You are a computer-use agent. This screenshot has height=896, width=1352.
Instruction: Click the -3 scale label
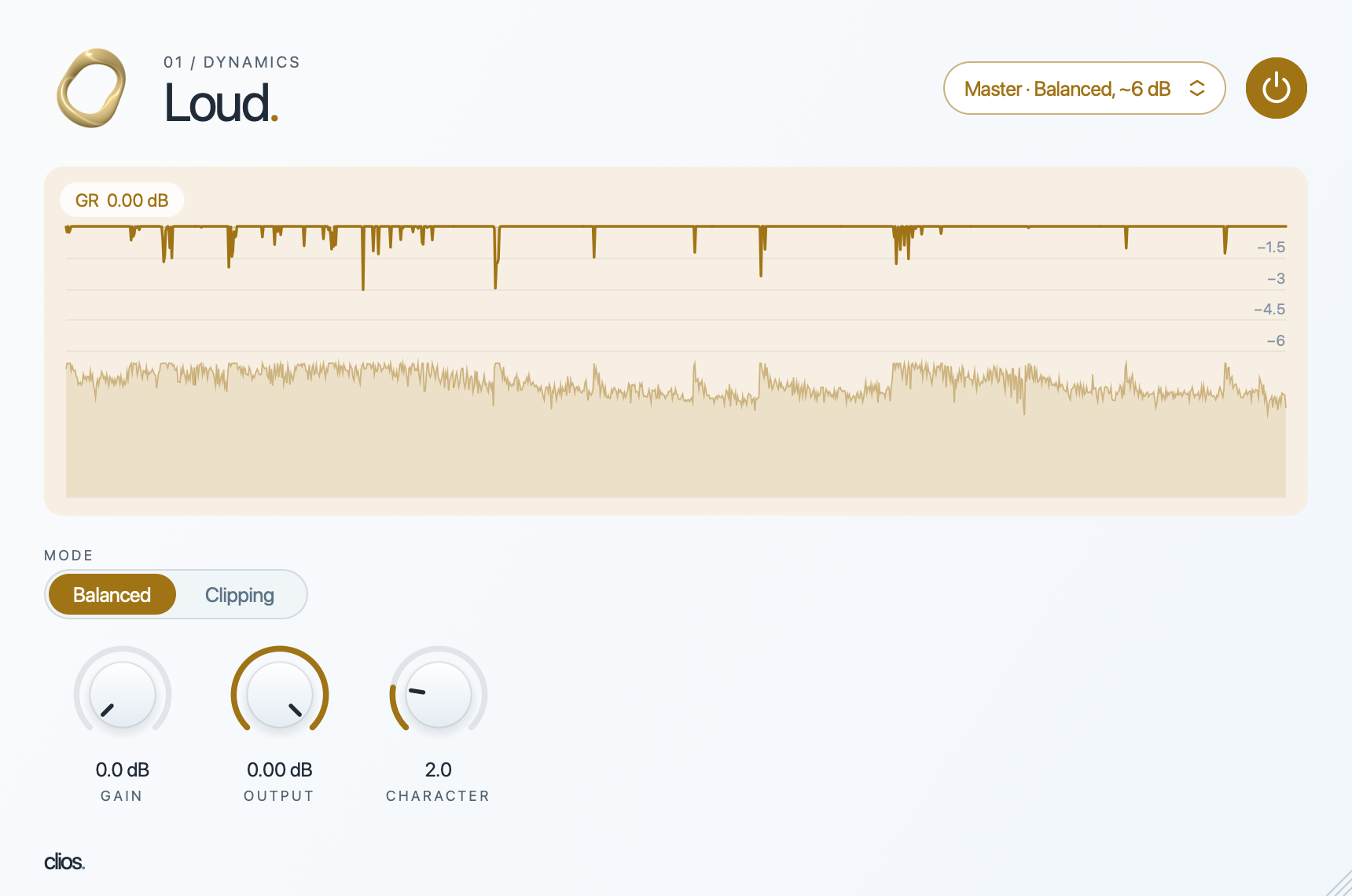pyautogui.click(x=1276, y=278)
